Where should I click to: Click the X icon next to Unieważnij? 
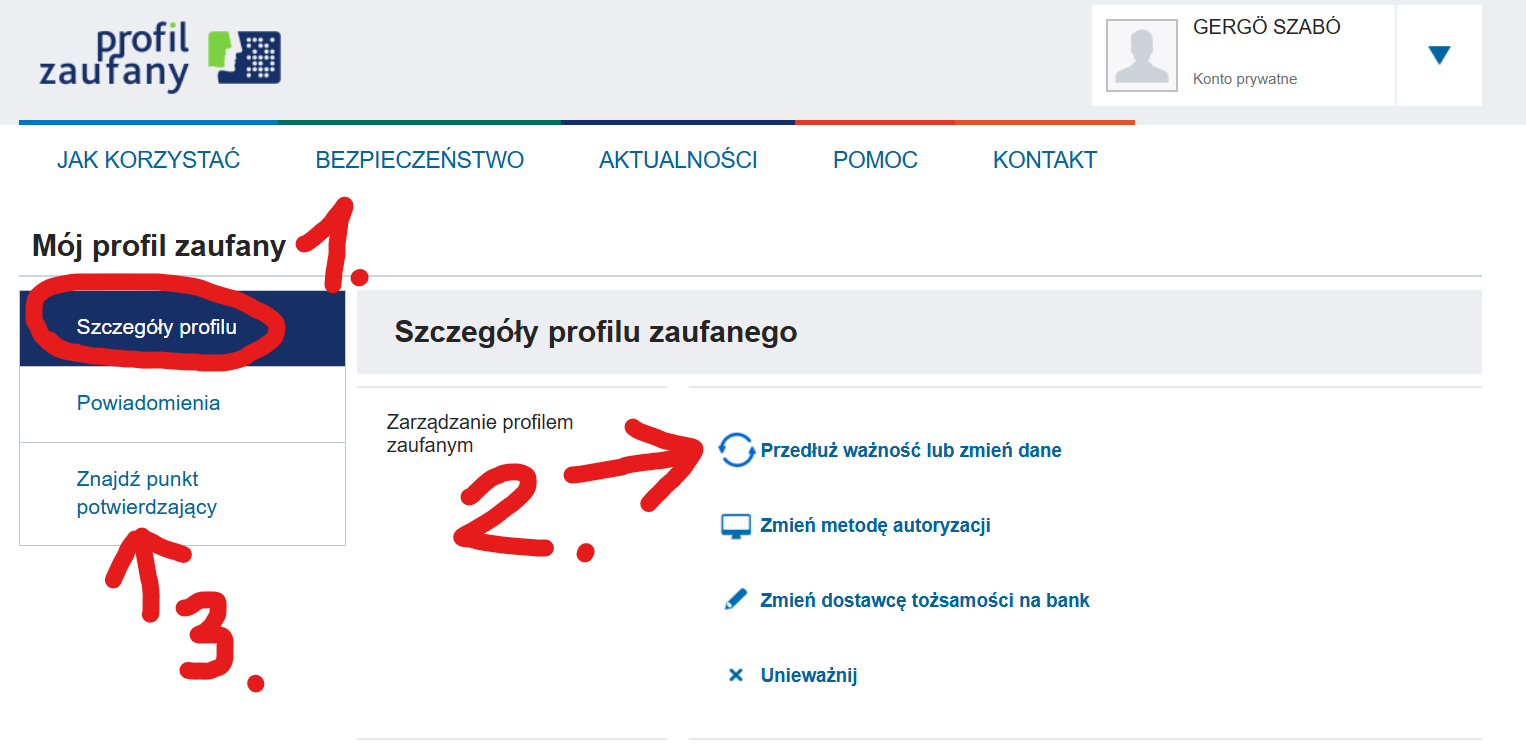(736, 675)
